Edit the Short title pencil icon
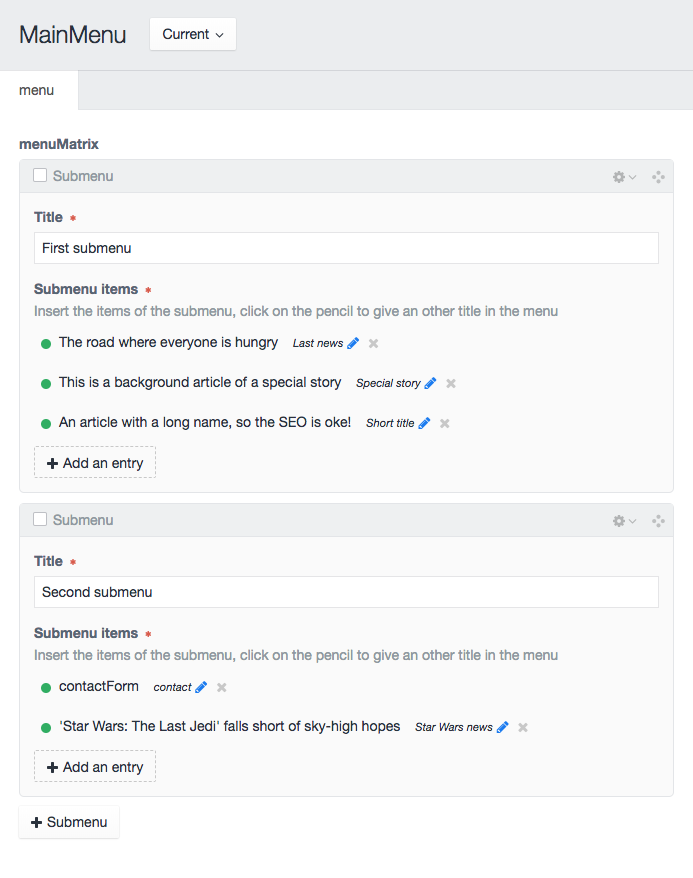Screen dimensions: 693x878 [x=424, y=423]
